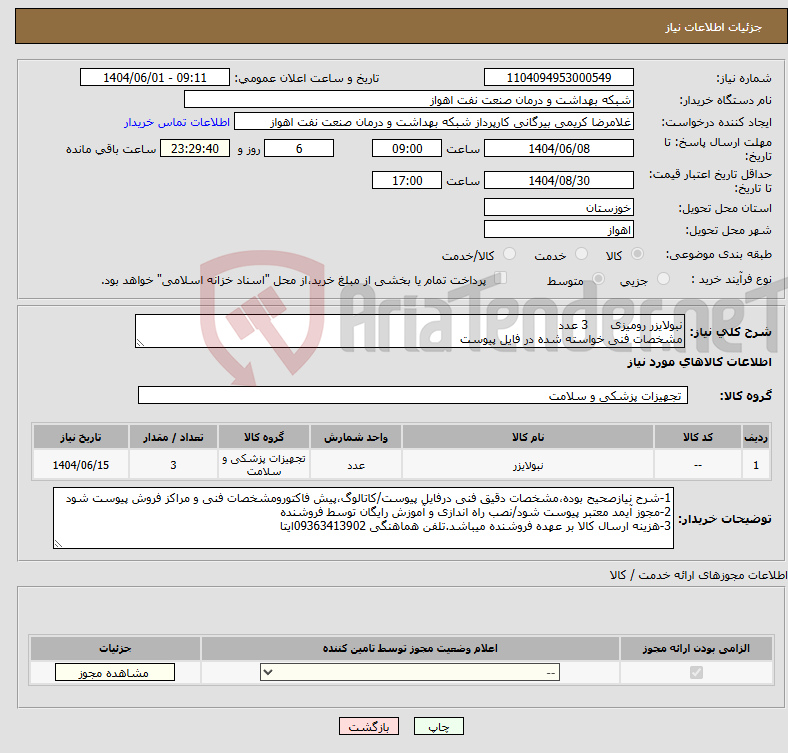Screen dimensions: 788x753
Task: Select the کالا radio button
Action: pos(637,254)
